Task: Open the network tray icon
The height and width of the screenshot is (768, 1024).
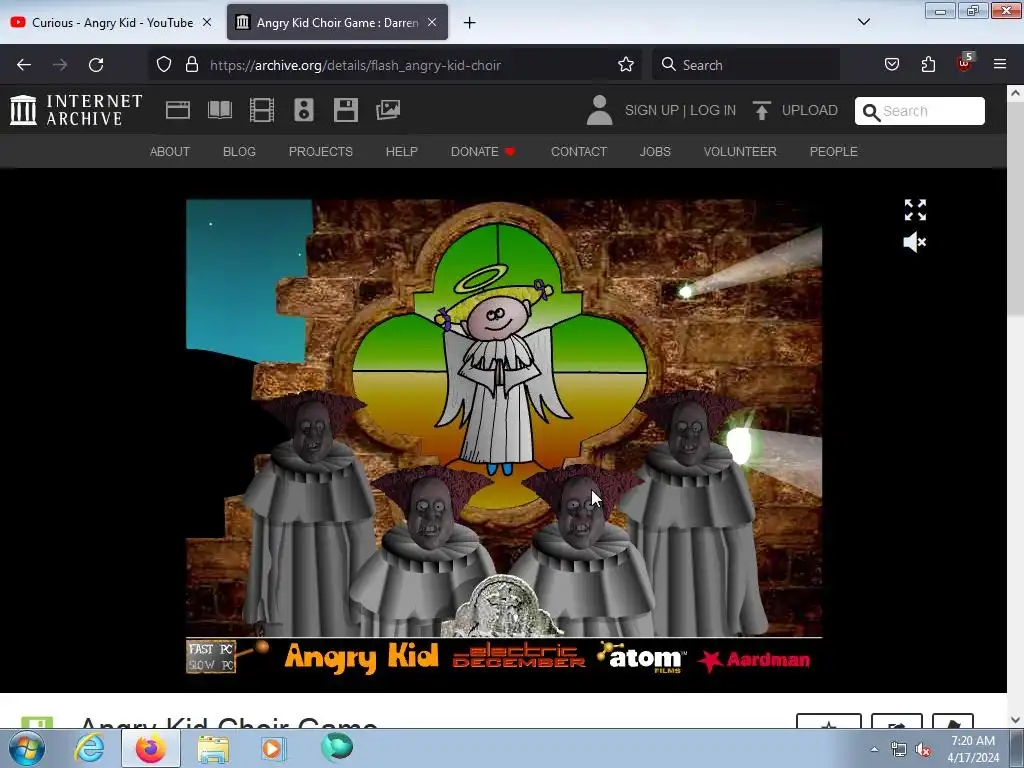Action: pyautogui.click(x=899, y=750)
